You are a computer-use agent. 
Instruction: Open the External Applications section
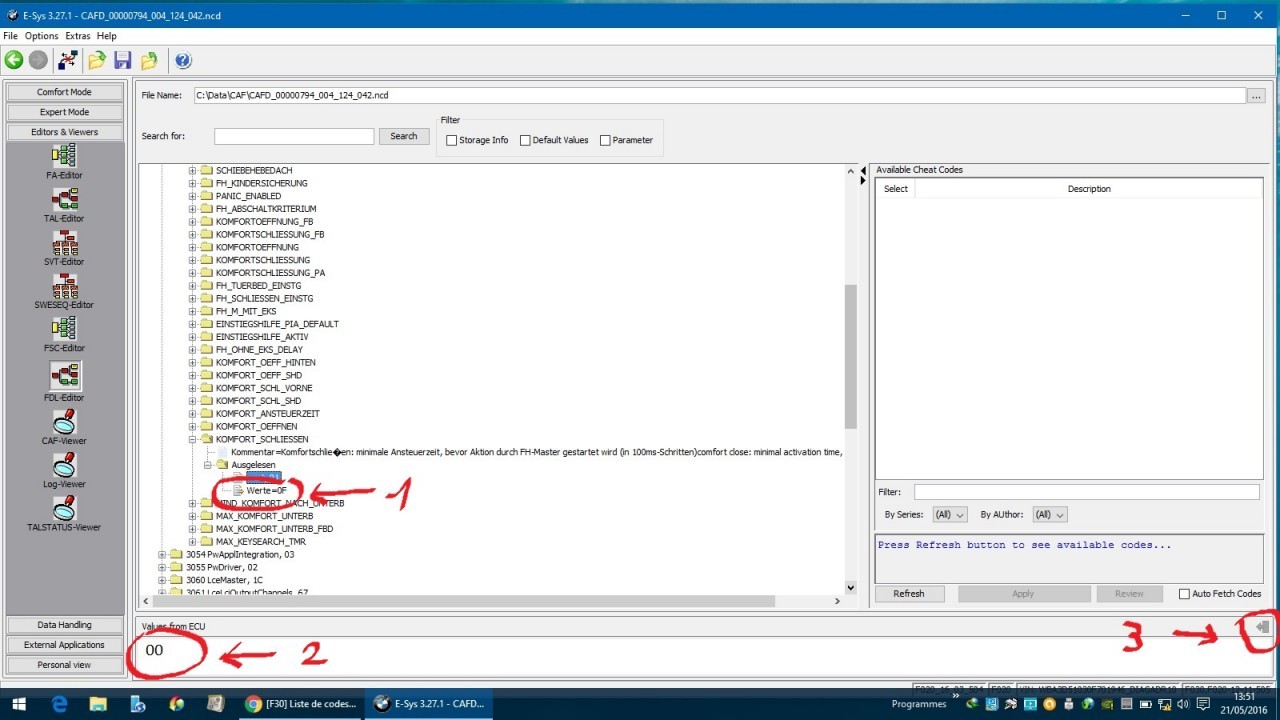click(65, 645)
